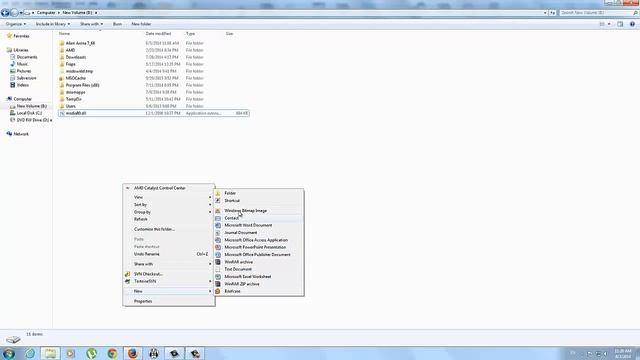Select the Downloads folder in file list
The image size is (640, 360).
pyautogui.click(x=76, y=57)
